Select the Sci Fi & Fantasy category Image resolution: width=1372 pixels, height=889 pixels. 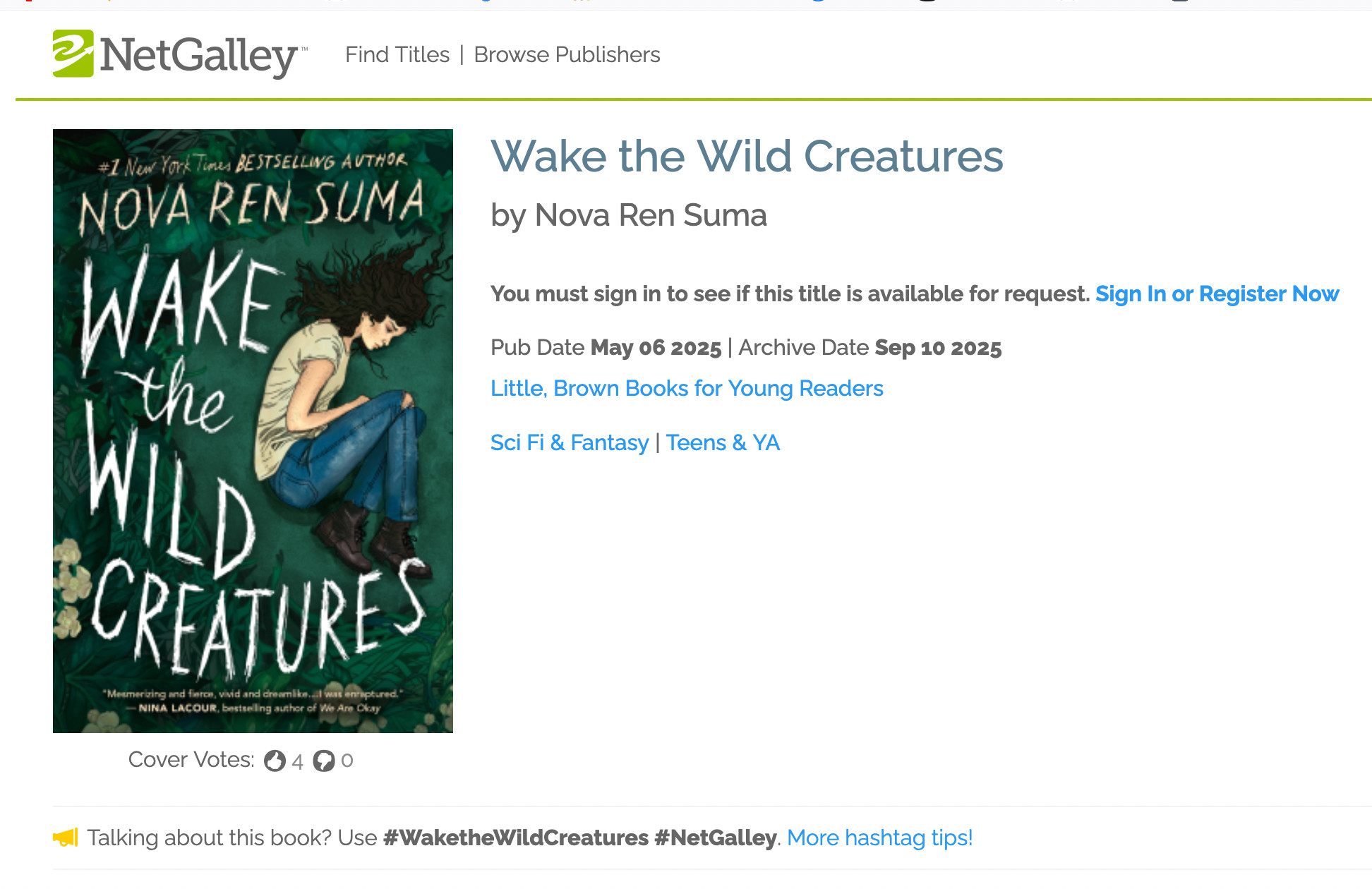coord(569,442)
